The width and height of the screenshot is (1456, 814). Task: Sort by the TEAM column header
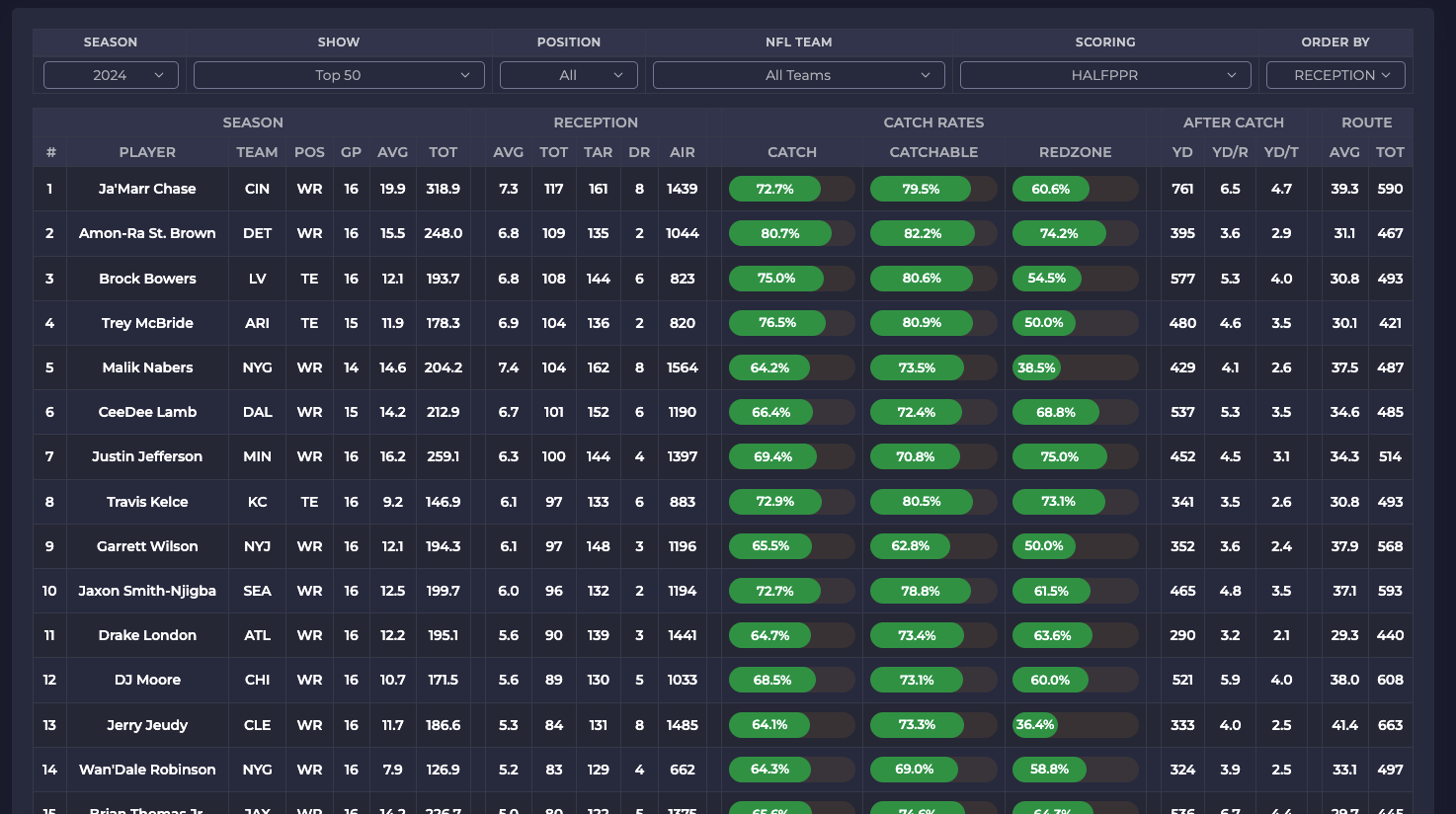(257, 152)
